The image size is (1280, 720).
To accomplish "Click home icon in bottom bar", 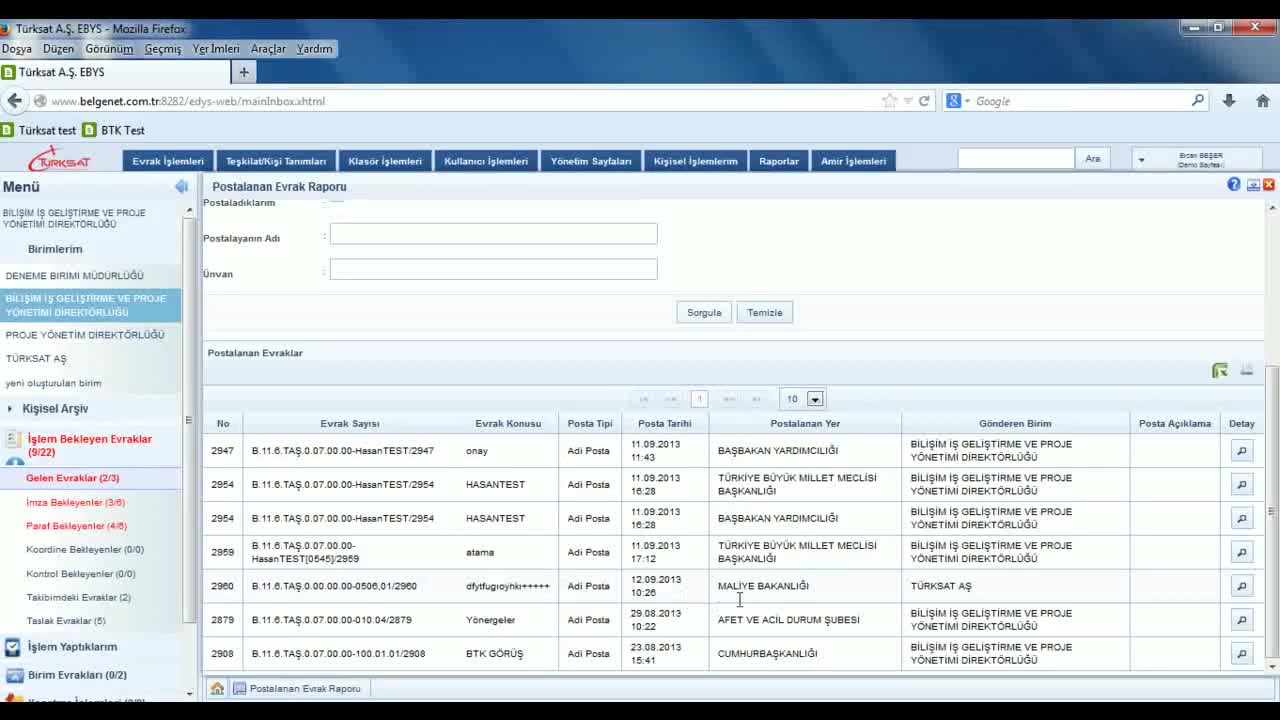I will [217, 689].
